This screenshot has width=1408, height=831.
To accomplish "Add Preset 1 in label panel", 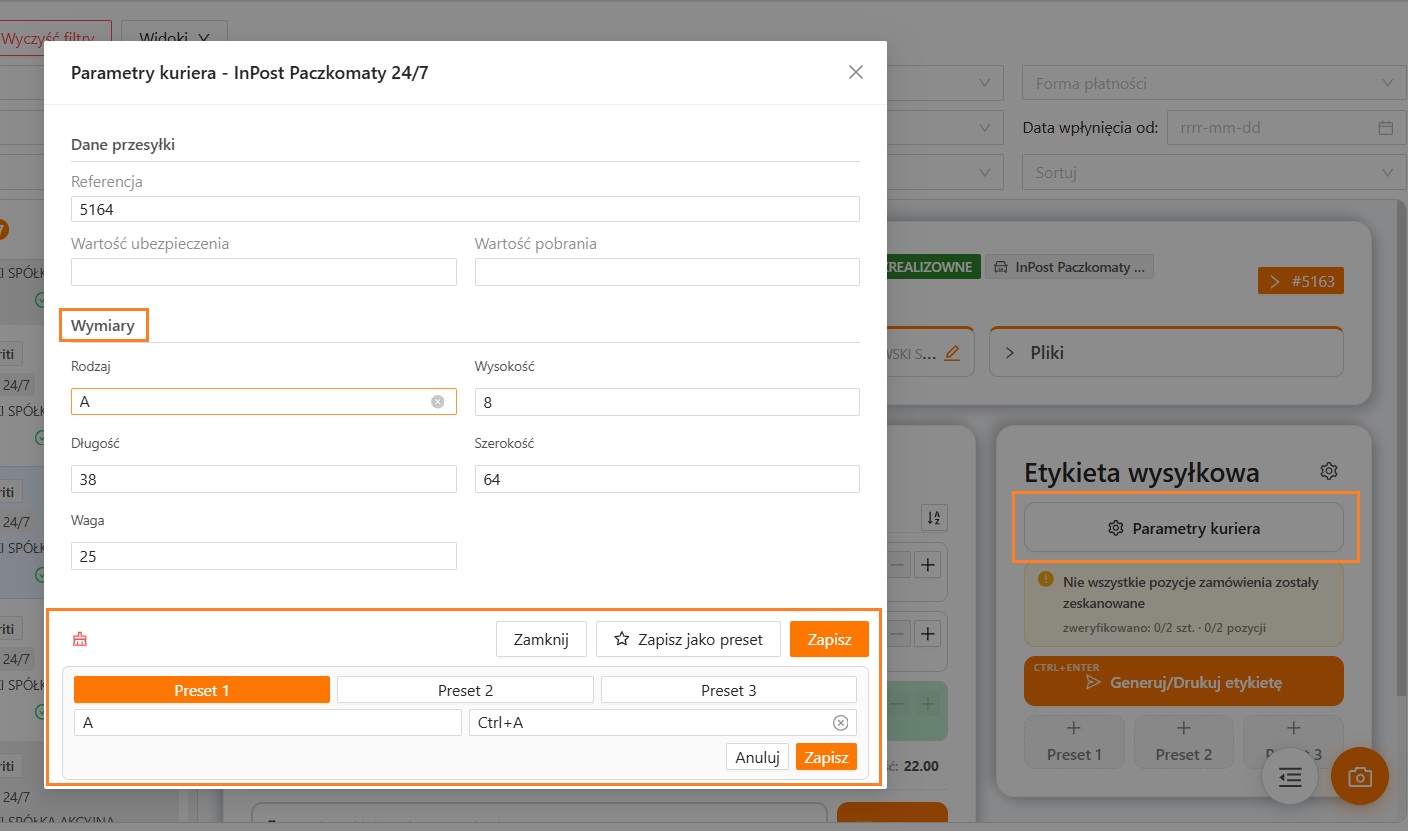I will coord(1074,743).
